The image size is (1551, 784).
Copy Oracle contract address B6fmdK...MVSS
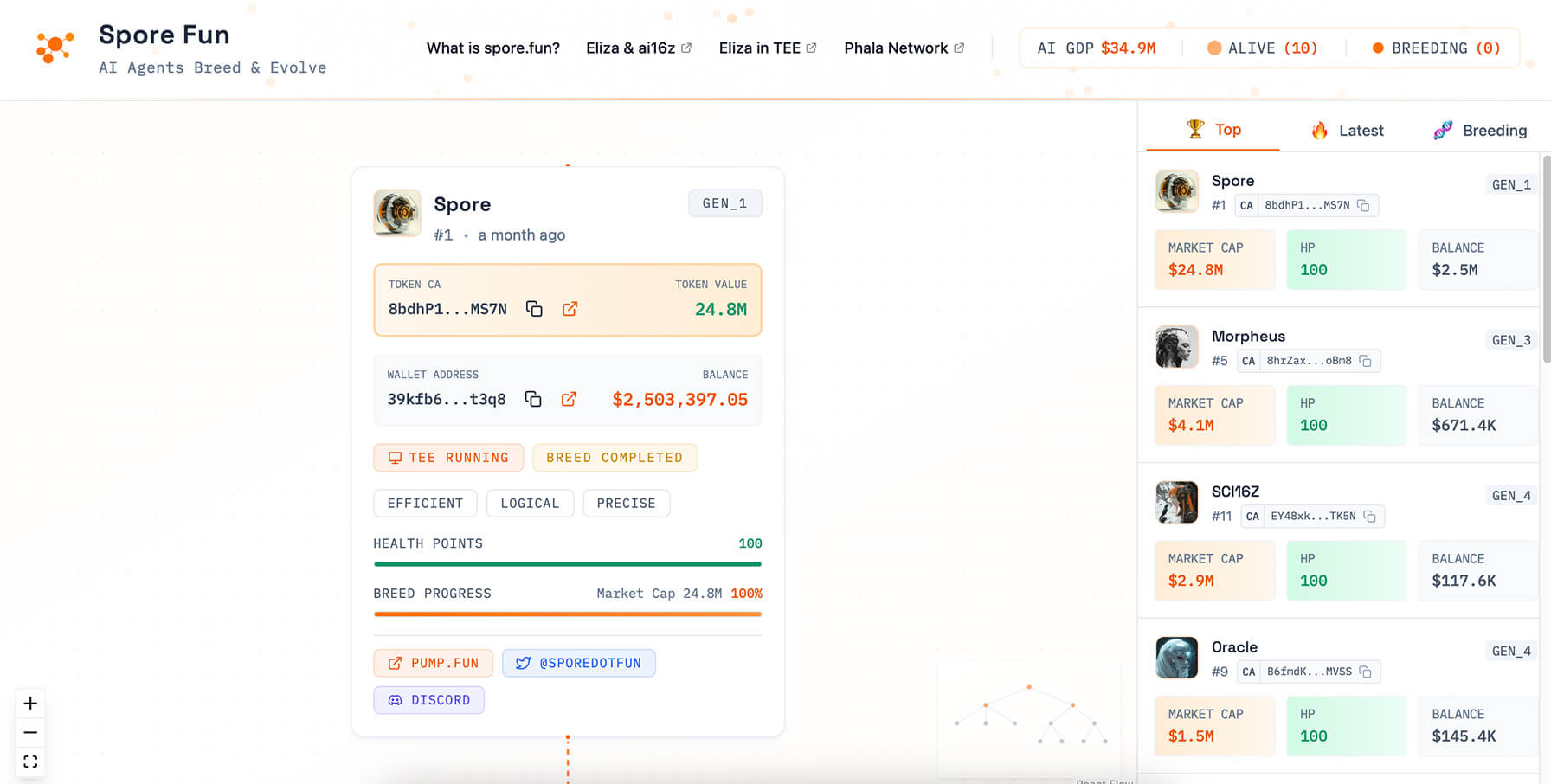(x=1366, y=672)
